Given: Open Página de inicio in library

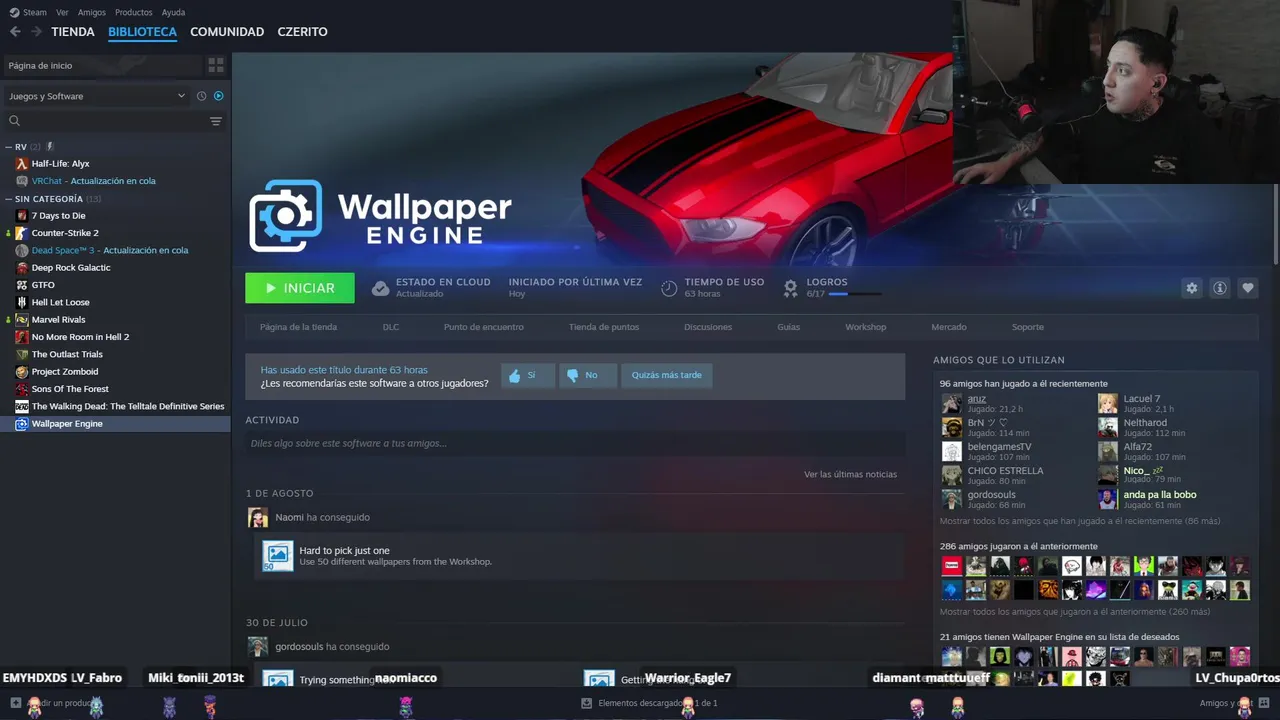Looking at the screenshot, I should pos(103,65).
